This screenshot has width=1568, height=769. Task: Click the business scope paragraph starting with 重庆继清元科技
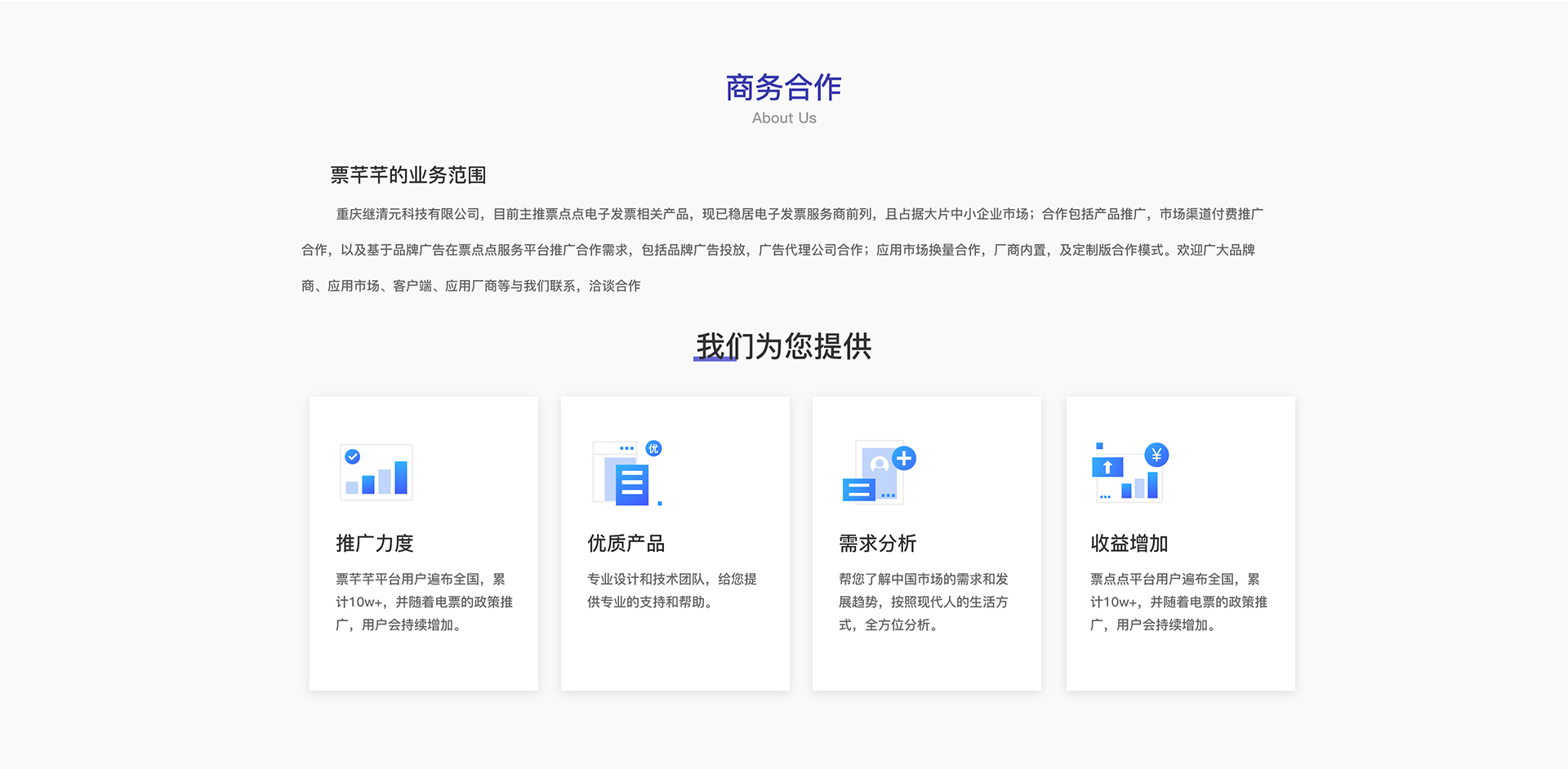(782, 250)
